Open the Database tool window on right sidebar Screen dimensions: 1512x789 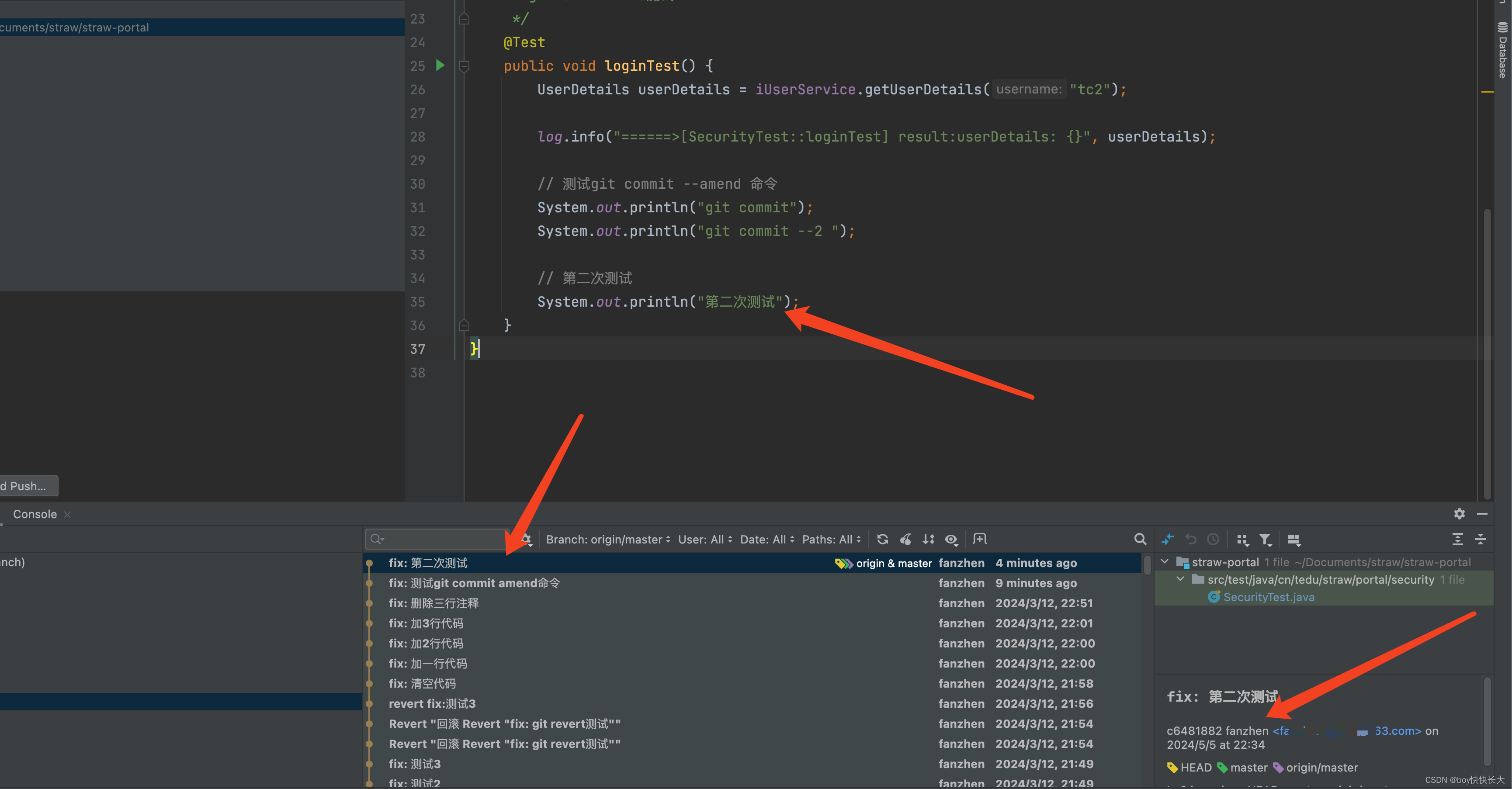point(1503,50)
